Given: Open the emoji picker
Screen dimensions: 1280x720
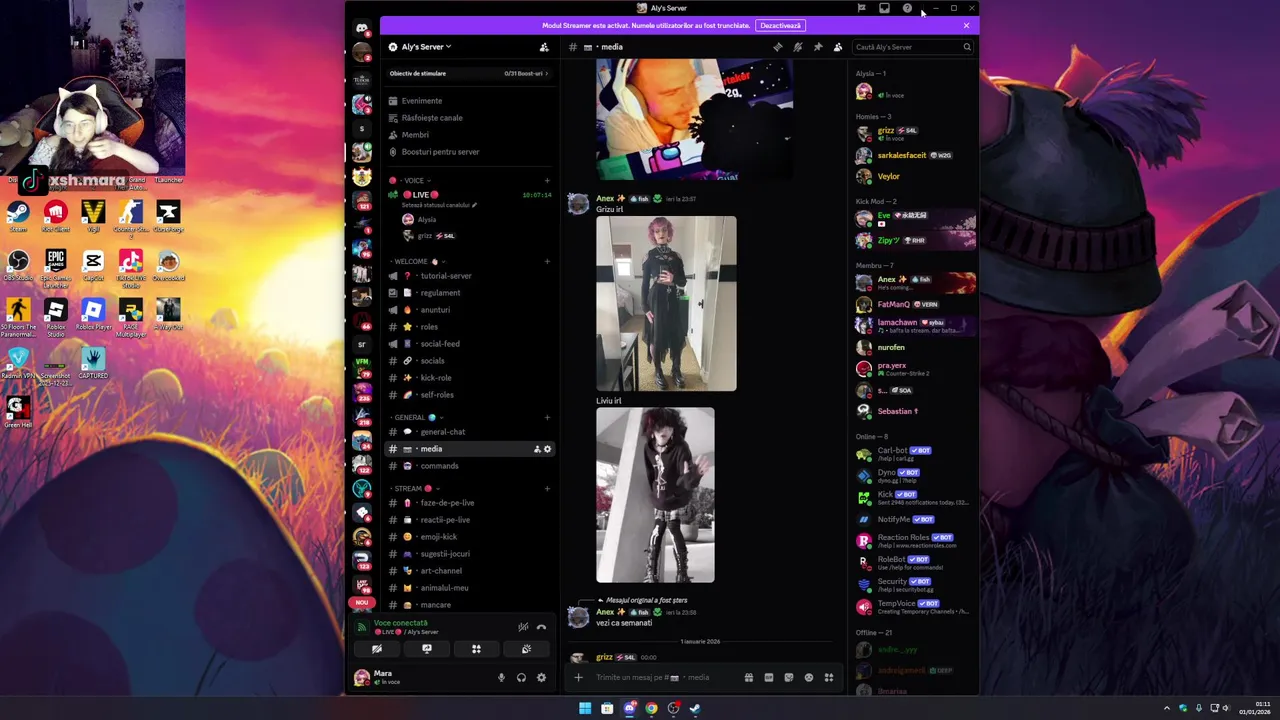Looking at the screenshot, I should 809,677.
